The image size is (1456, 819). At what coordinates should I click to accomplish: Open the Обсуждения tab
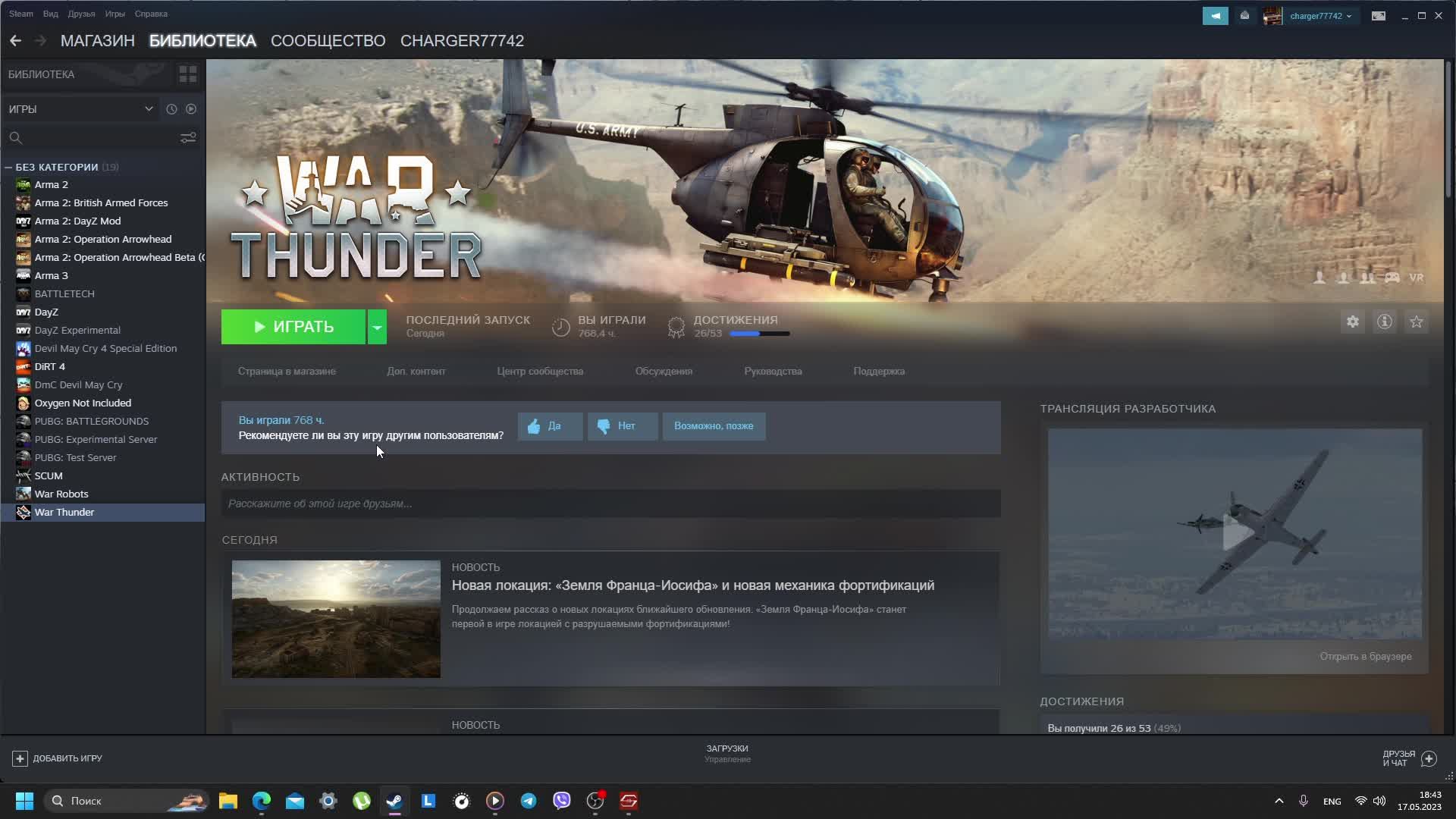point(664,371)
